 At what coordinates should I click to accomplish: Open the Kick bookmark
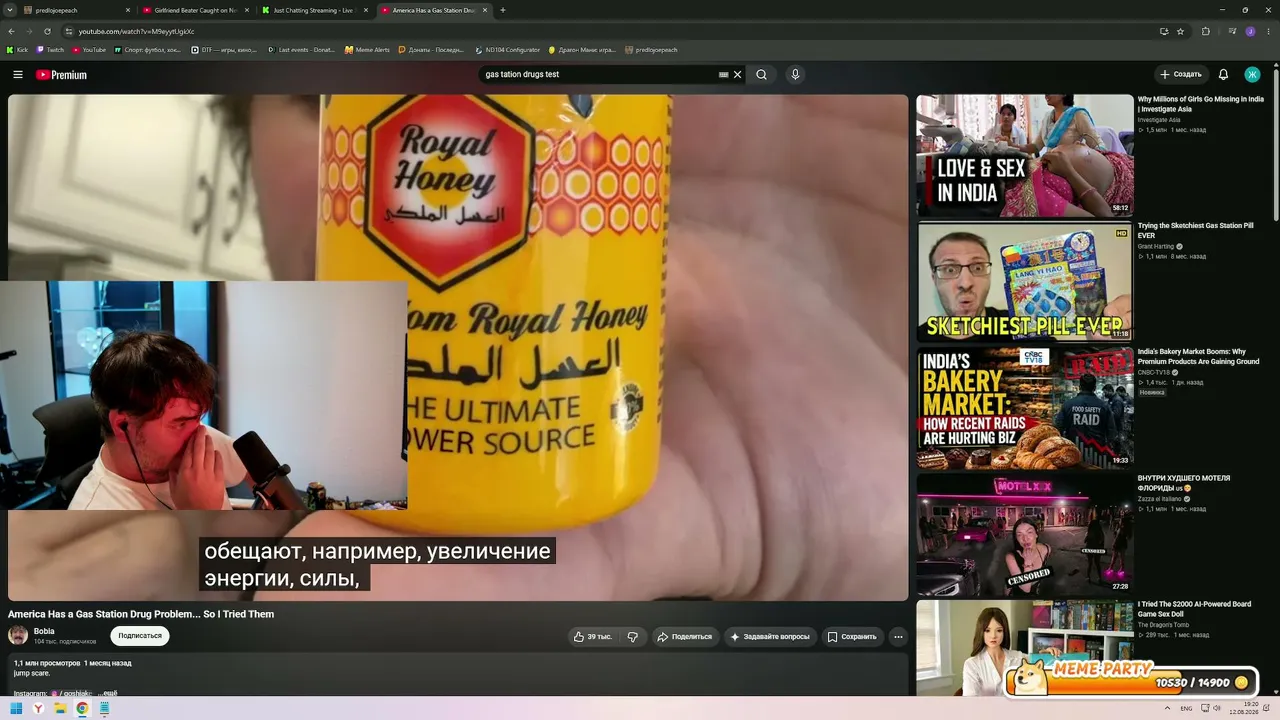tap(17, 49)
